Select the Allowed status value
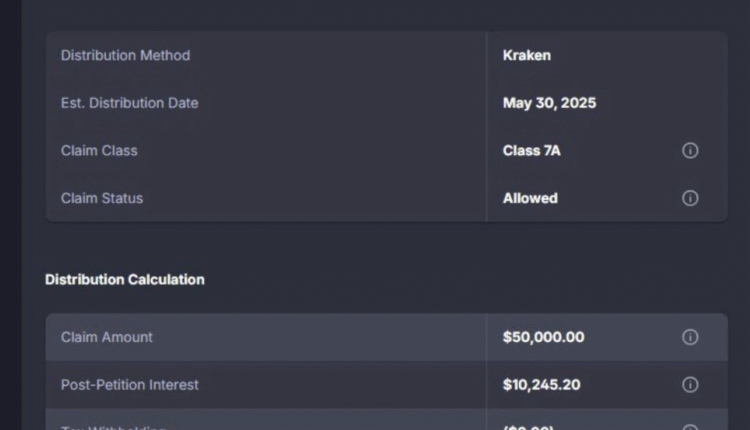 (530, 198)
